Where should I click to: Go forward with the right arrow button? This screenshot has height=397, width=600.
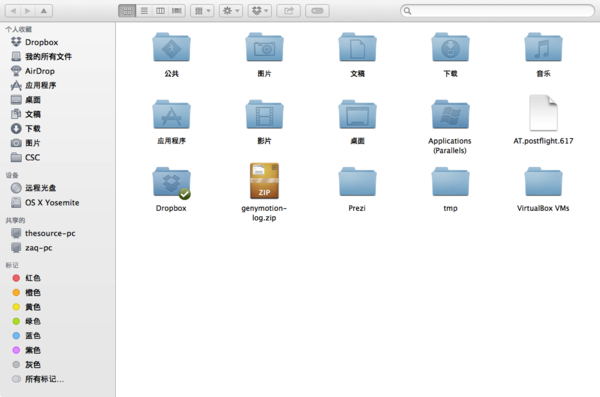coord(28,11)
